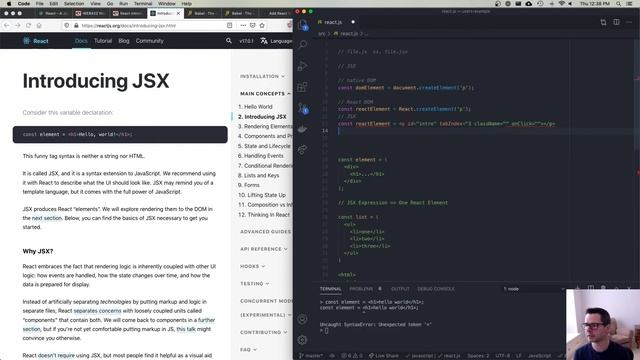Expand the Hooks section
This screenshot has width=640, height=360.
coord(252,266)
